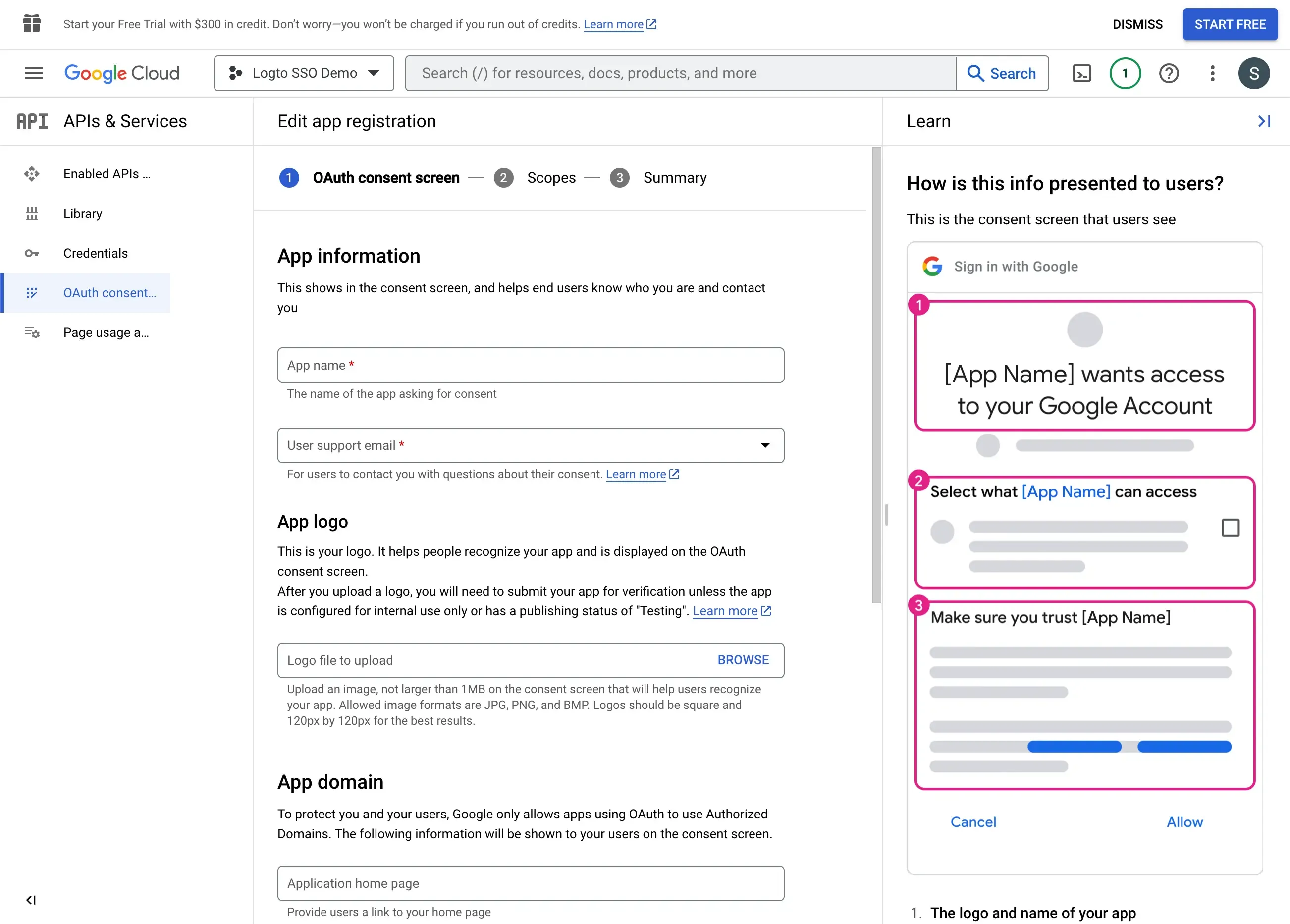This screenshot has height=924, width=1290.
Task: Click the APIs & Services grid icon
Action: coord(31,120)
